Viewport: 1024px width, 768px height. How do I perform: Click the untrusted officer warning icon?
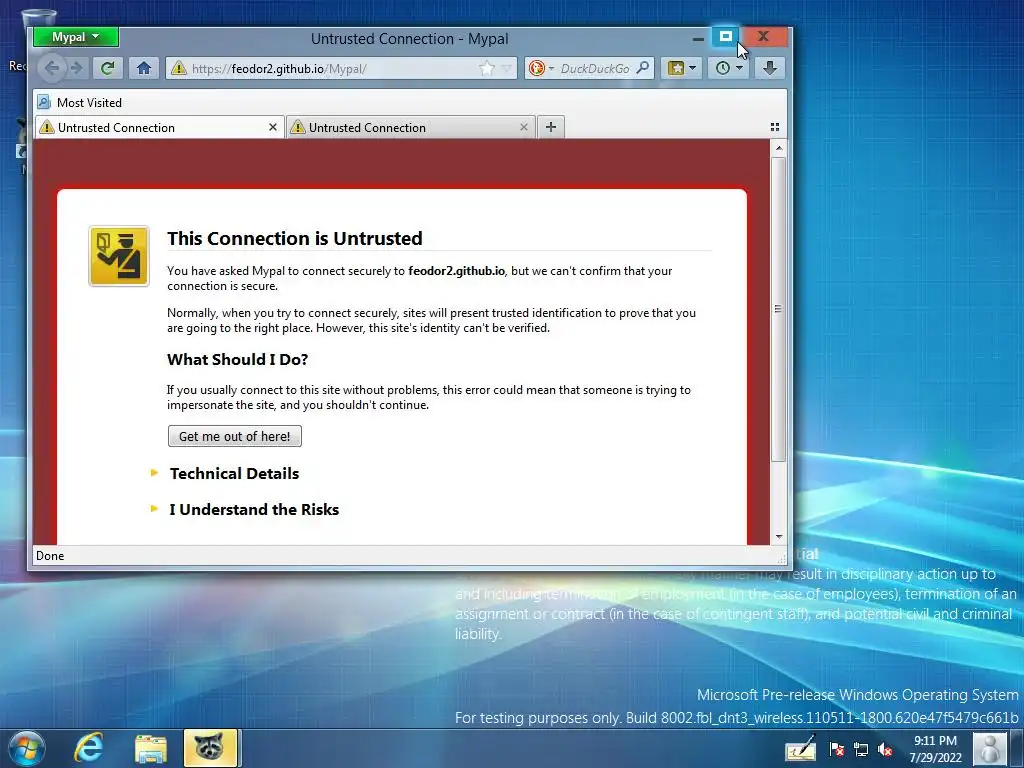tap(119, 256)
